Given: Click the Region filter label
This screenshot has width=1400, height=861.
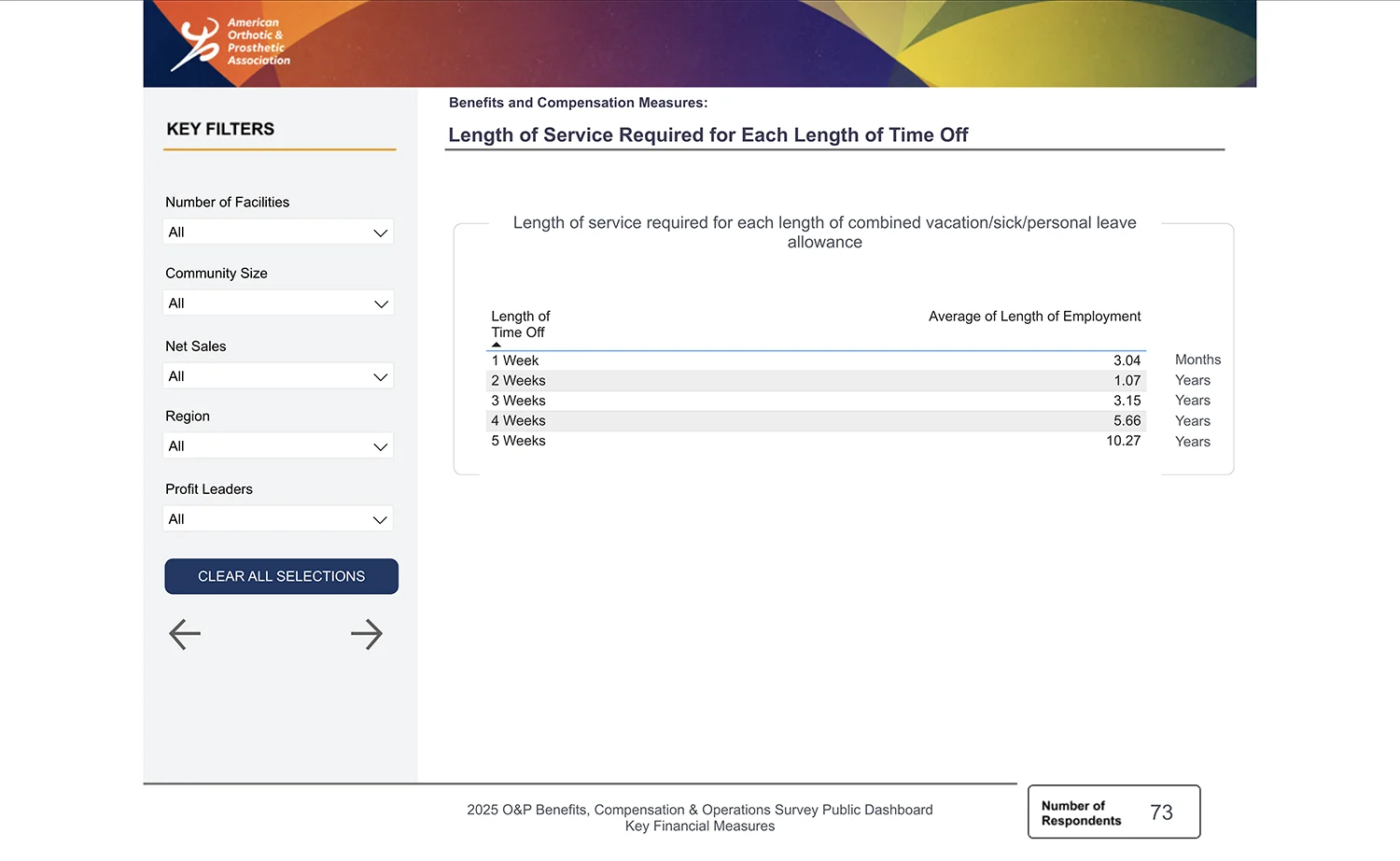Looking at the screenshot, I should tap(187, 416).
